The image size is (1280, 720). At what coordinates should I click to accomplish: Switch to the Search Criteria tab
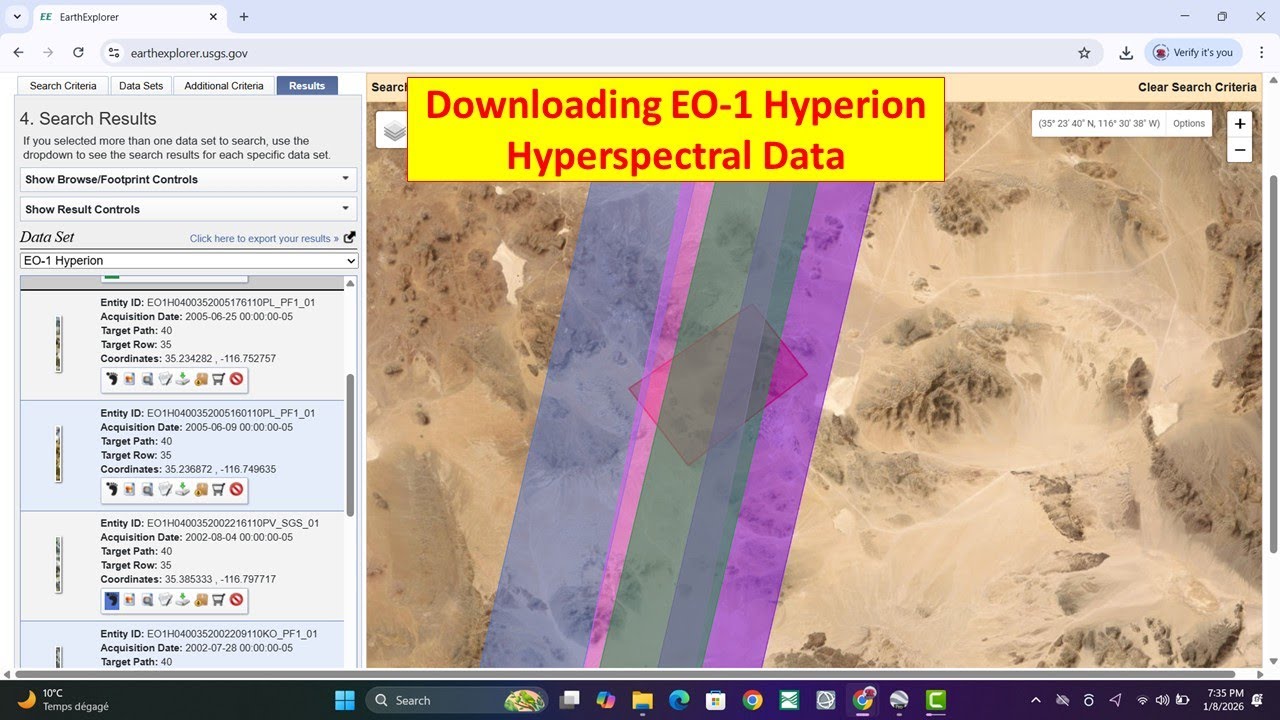(x=63, y=86)
